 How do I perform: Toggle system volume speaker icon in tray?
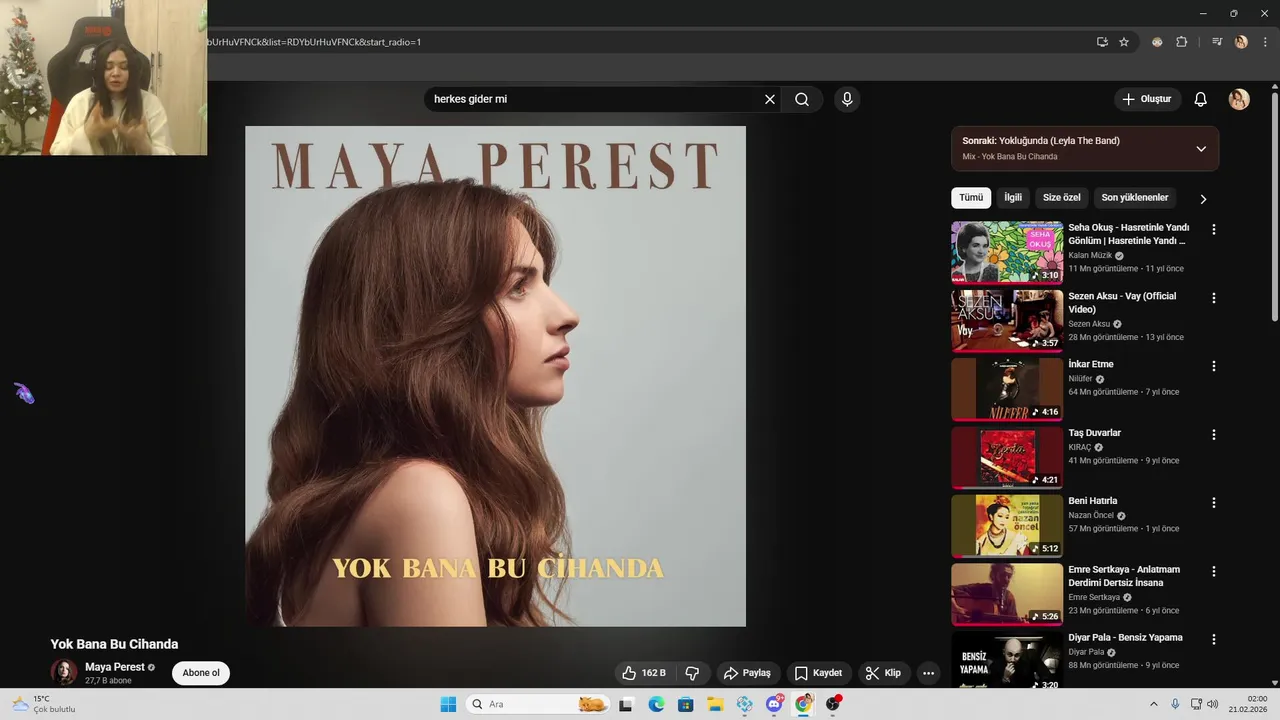1213,704
